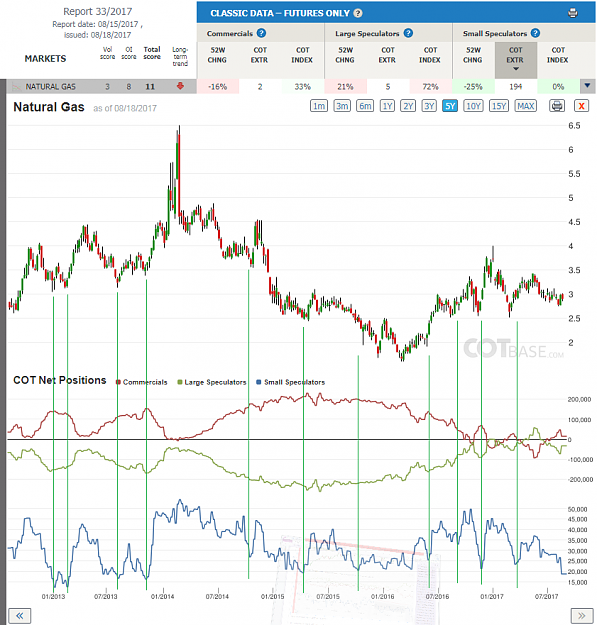Click Small Speculators help question mark icon
This screenshot has height=625, width=597.
(535, 33)
